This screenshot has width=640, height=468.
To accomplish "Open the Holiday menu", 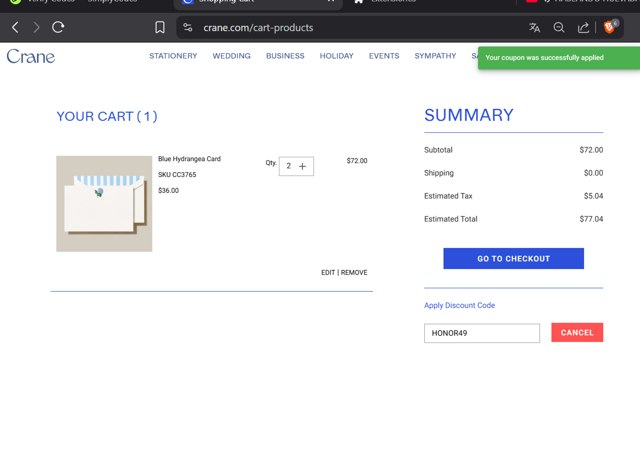I will 336,56.
